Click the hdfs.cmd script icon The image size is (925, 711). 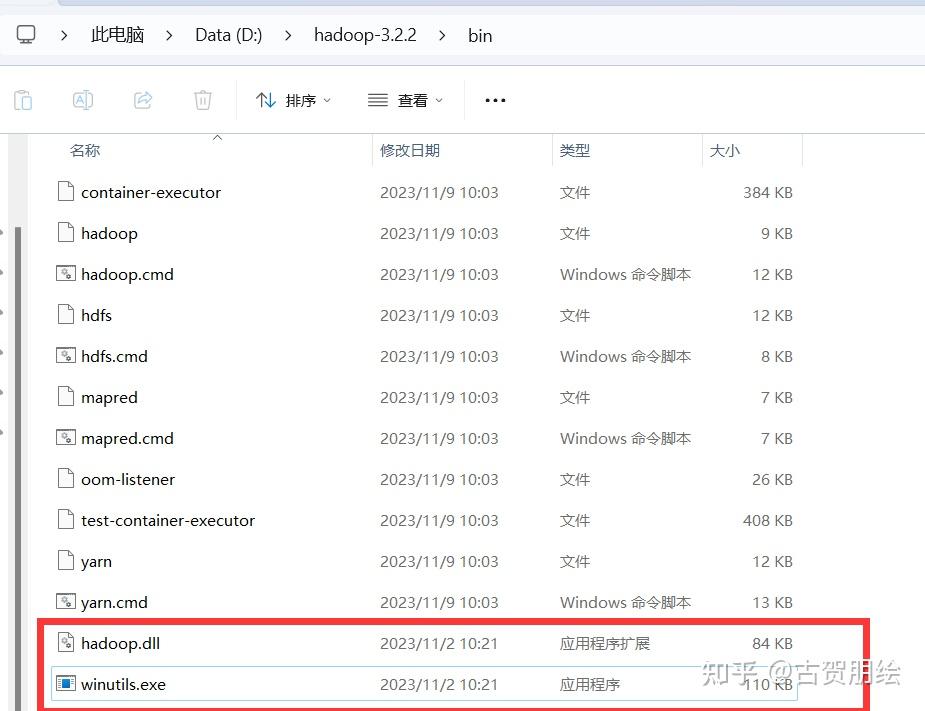click(x=64, y=355)
